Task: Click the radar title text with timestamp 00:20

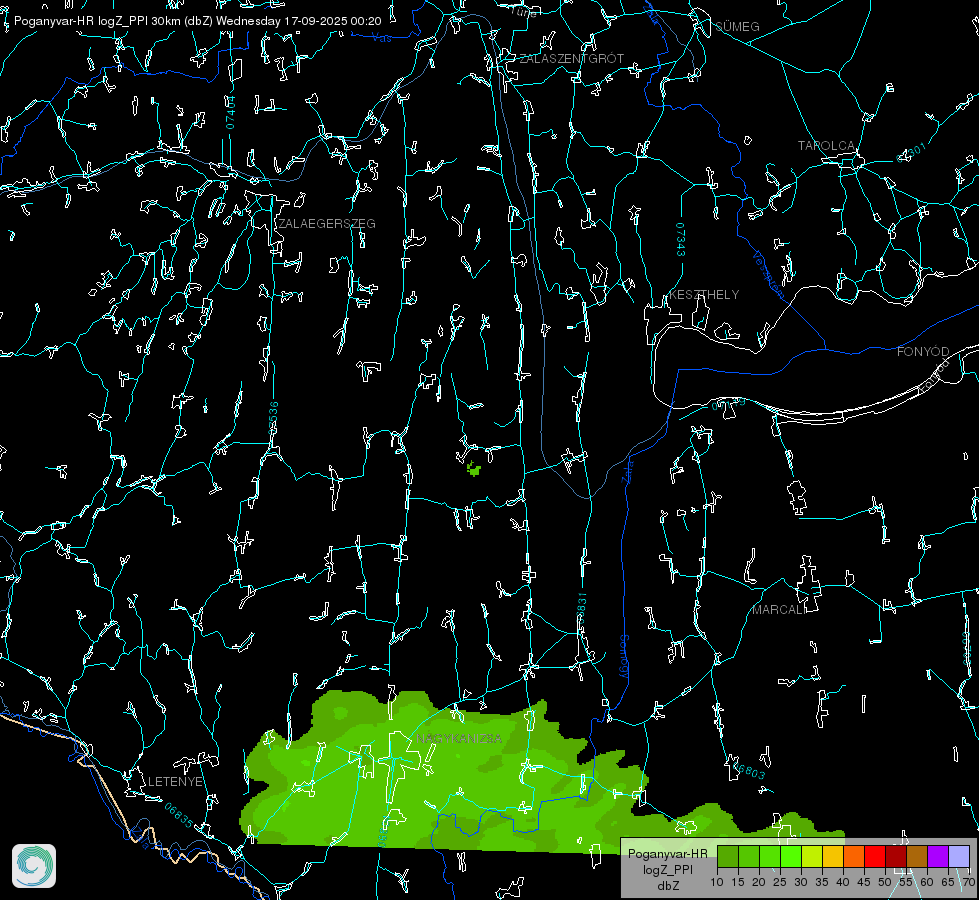Action: pos(197,21)
